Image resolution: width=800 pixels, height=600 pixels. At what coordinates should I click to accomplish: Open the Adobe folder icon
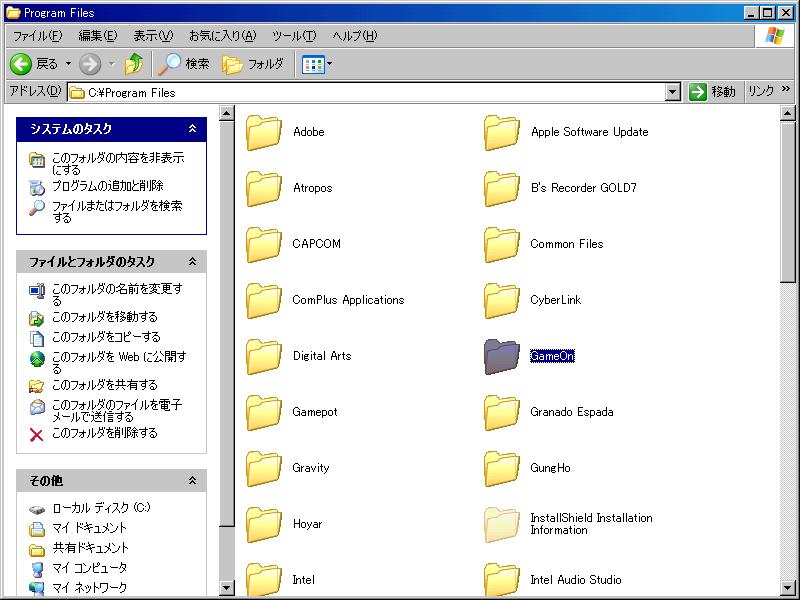pos(264,132)
